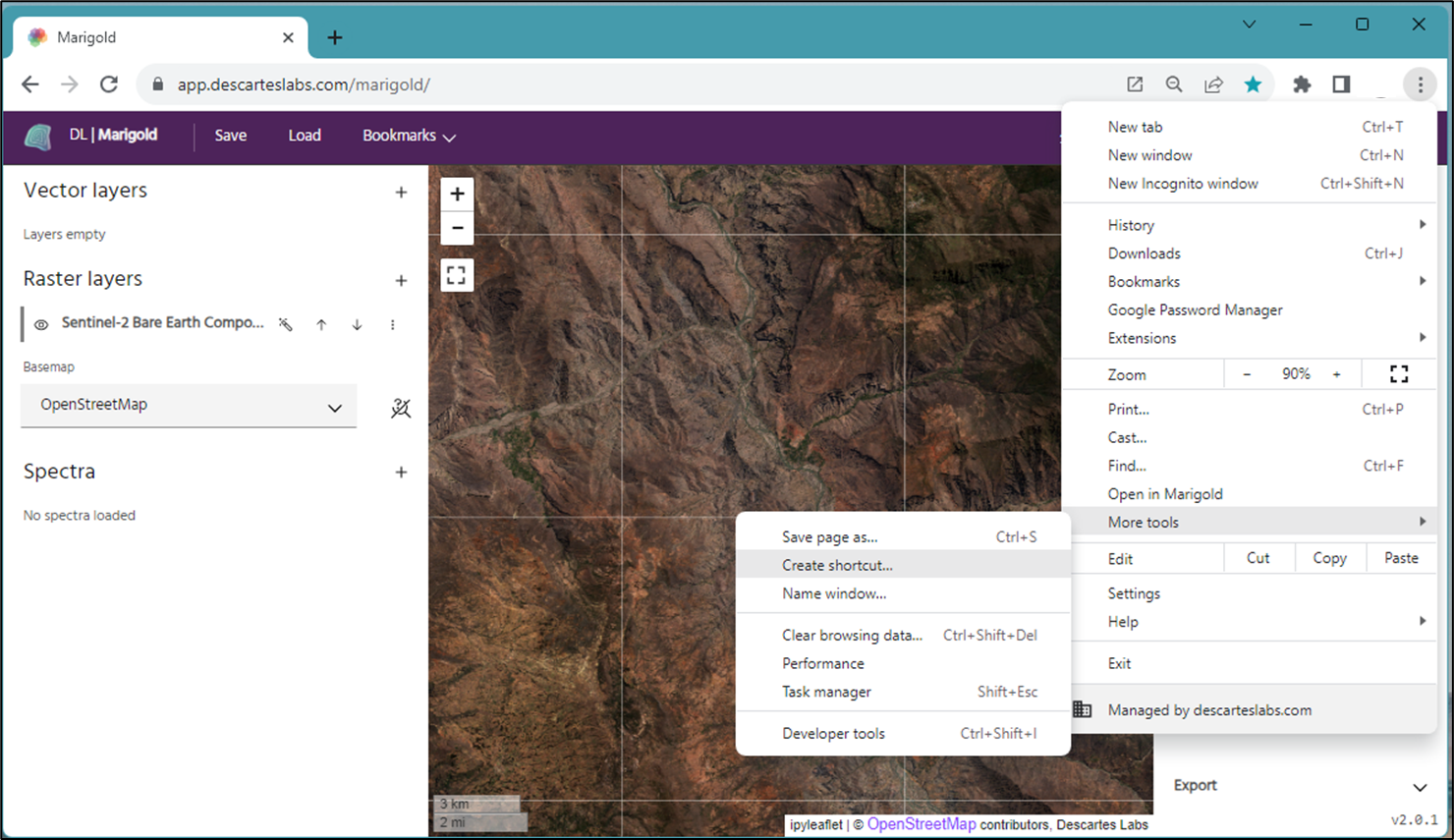Click the address bar URL

pyautogui.click(x=304, y=84)
